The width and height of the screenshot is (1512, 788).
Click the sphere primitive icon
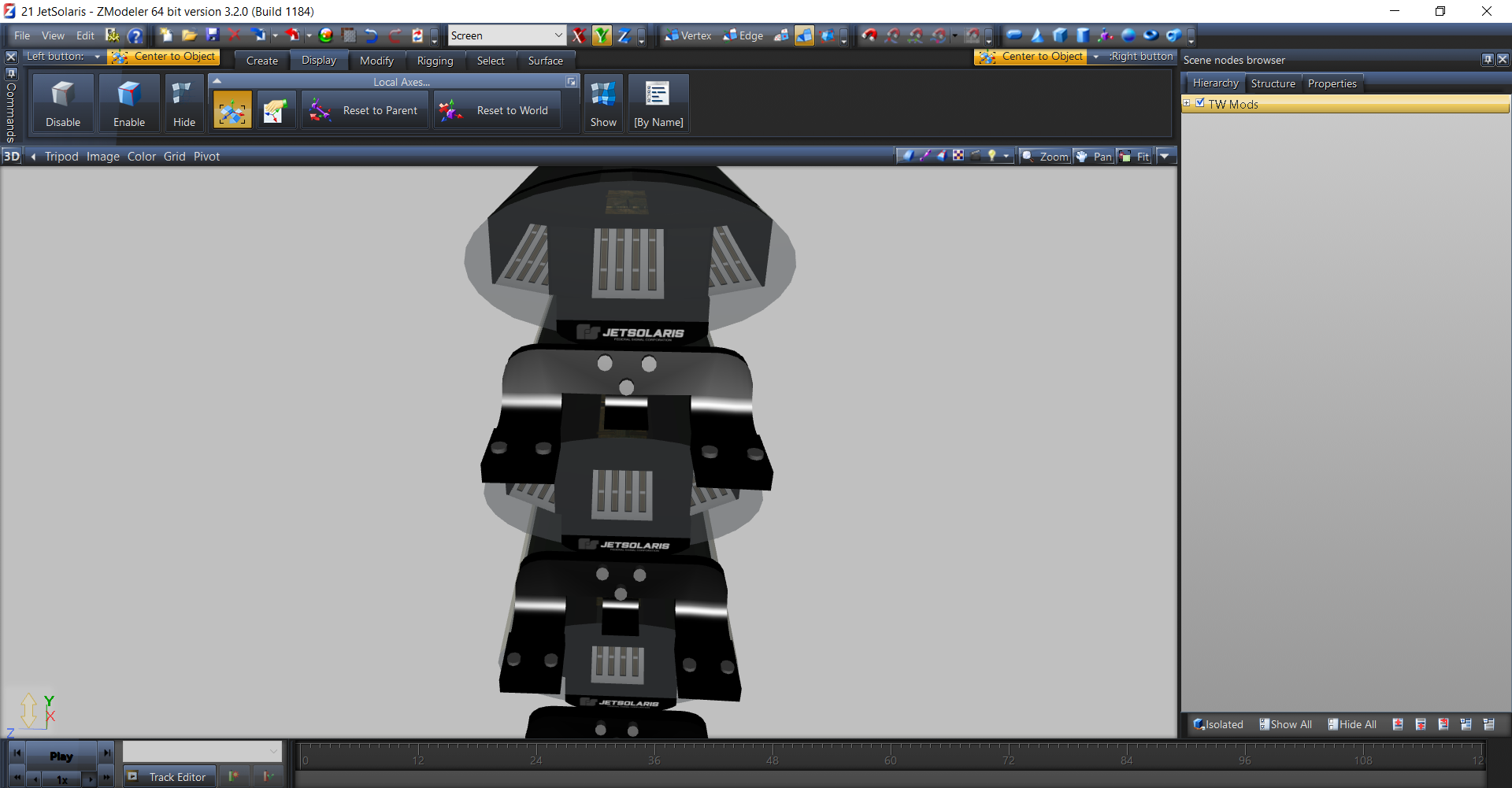[x=1128, y=35]
